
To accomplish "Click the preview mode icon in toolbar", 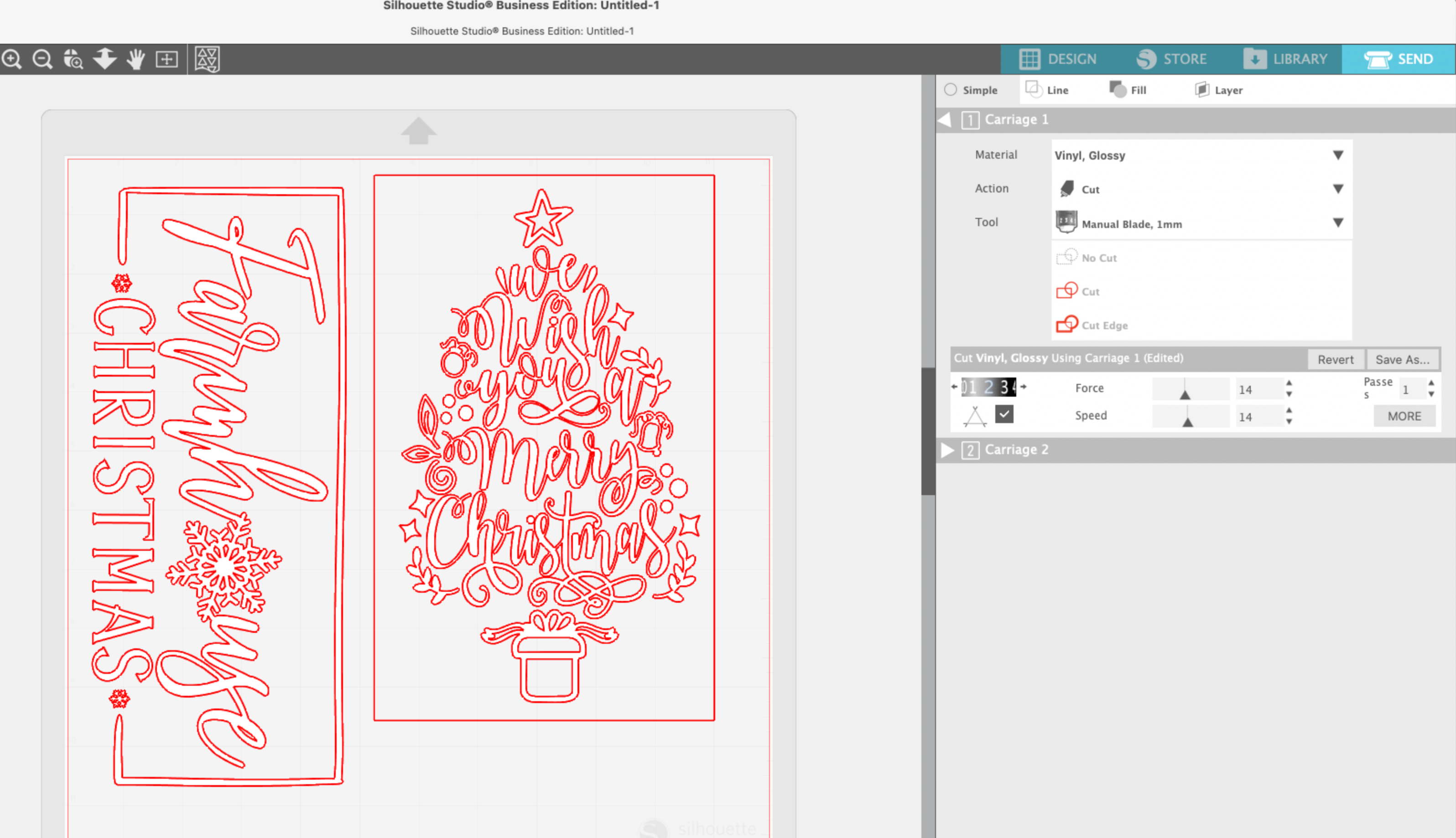I will [207, 59].
